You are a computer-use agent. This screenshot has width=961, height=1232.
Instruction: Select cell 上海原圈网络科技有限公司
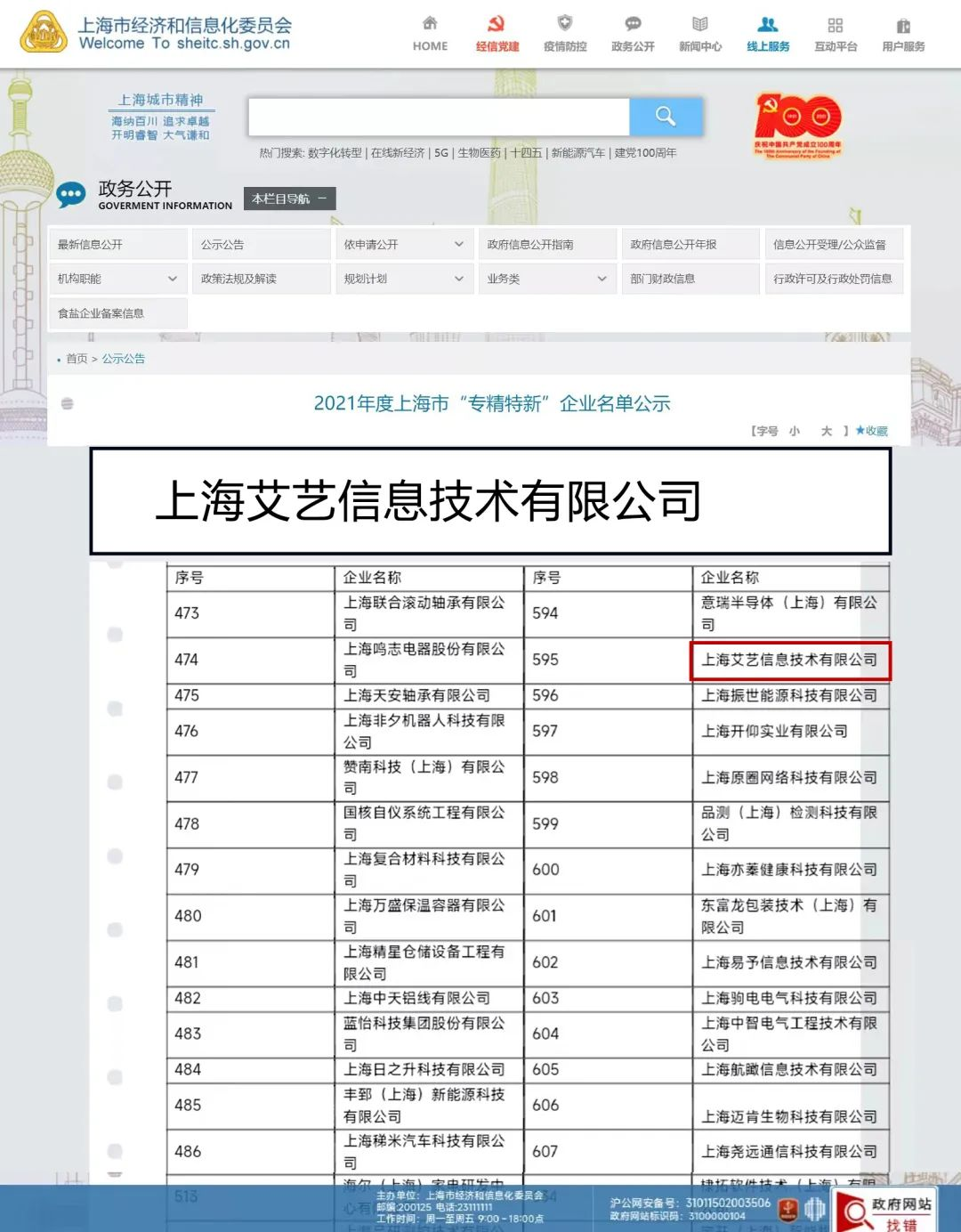(x=790, y=777)
